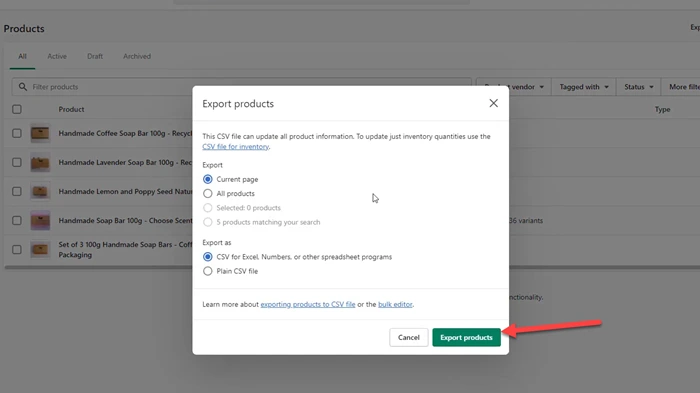Open the bulk editor link
Image resolution: width=700 pixels, height=393 pixels.
coord(395,304)
